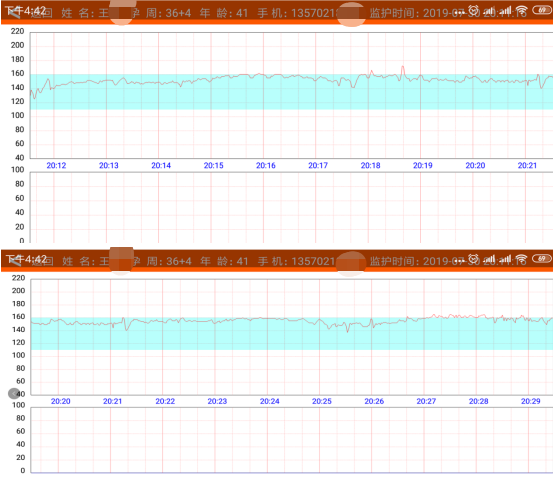Click the 20:27 time label
The width and height of the screenshot is (553, 477).
pos(426,401)
